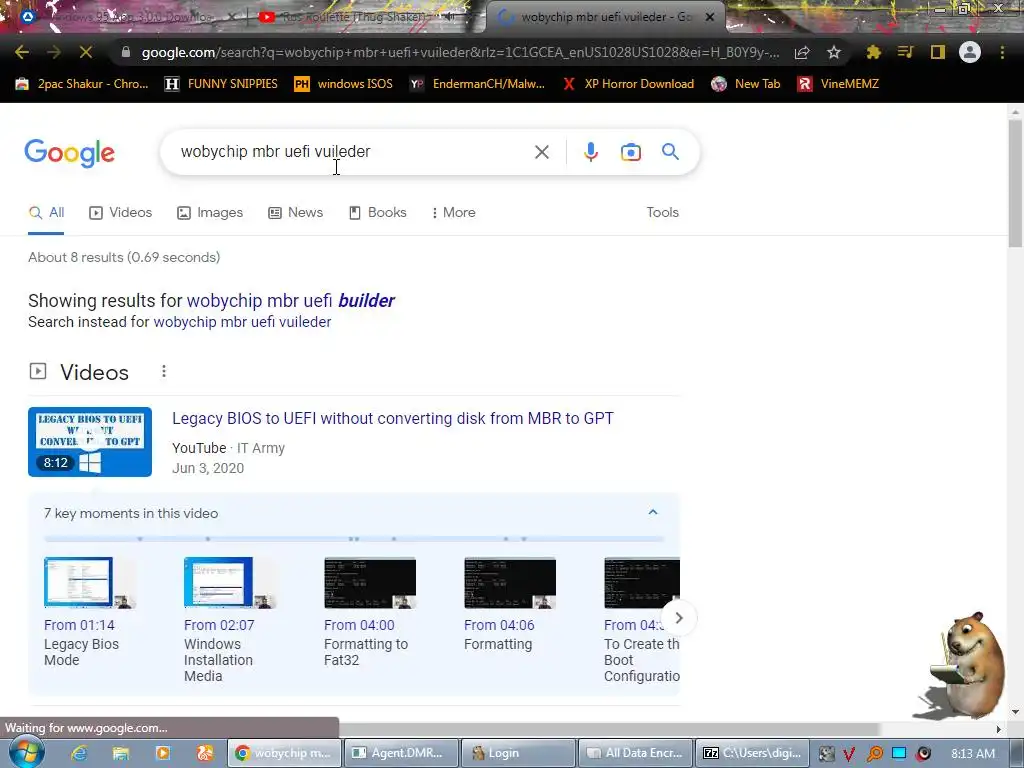Search by image with camera icon
The image size is (1024, 768).
[630, 152]
